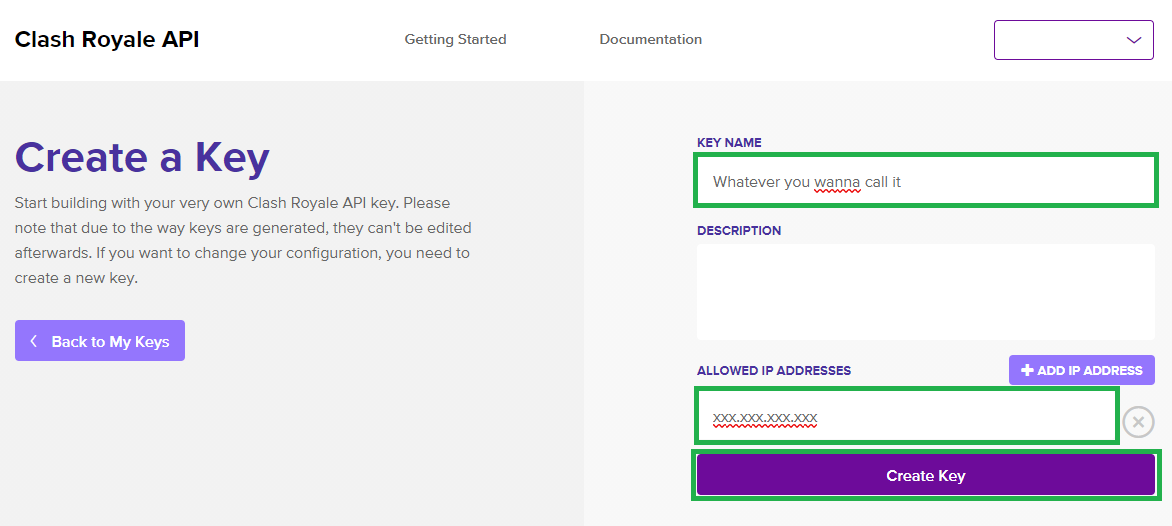Open the account dropdown in header

[x=1073, y=40]
